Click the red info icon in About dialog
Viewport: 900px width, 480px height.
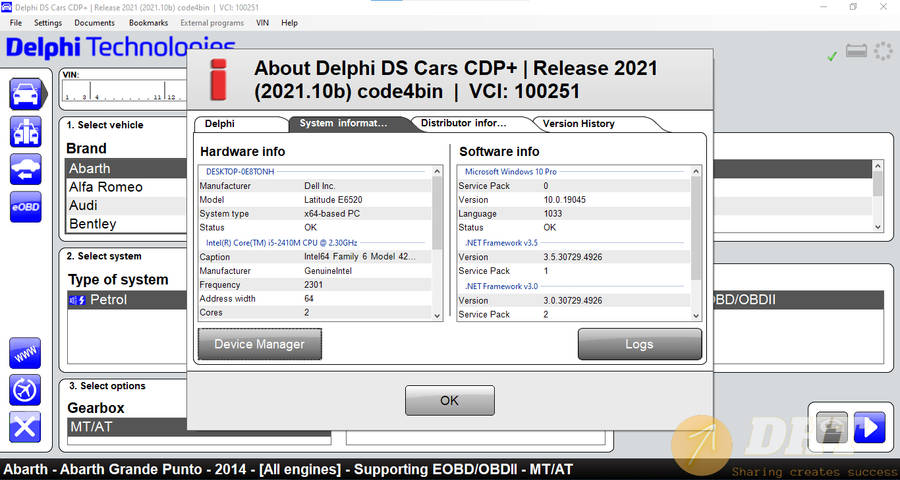(x=219, y=79)
